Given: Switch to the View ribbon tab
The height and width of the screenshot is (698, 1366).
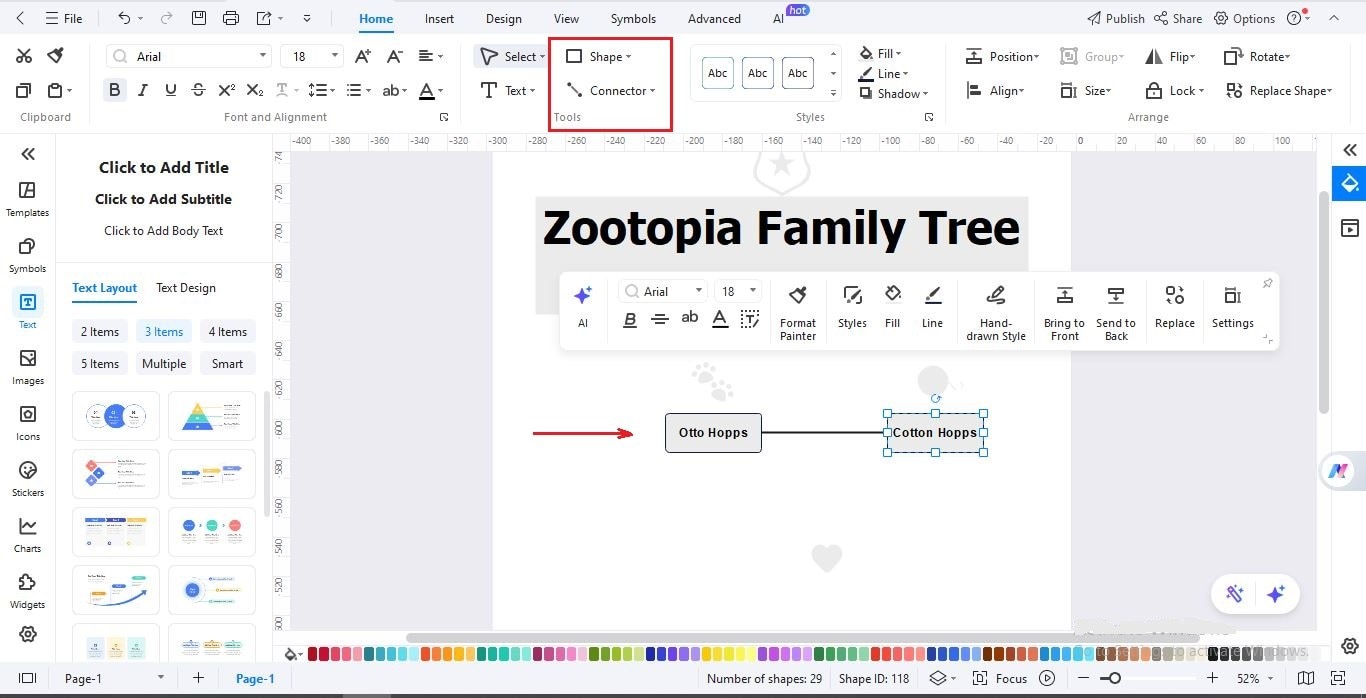Looking at the screenshot, I should [x=566, y=18].
